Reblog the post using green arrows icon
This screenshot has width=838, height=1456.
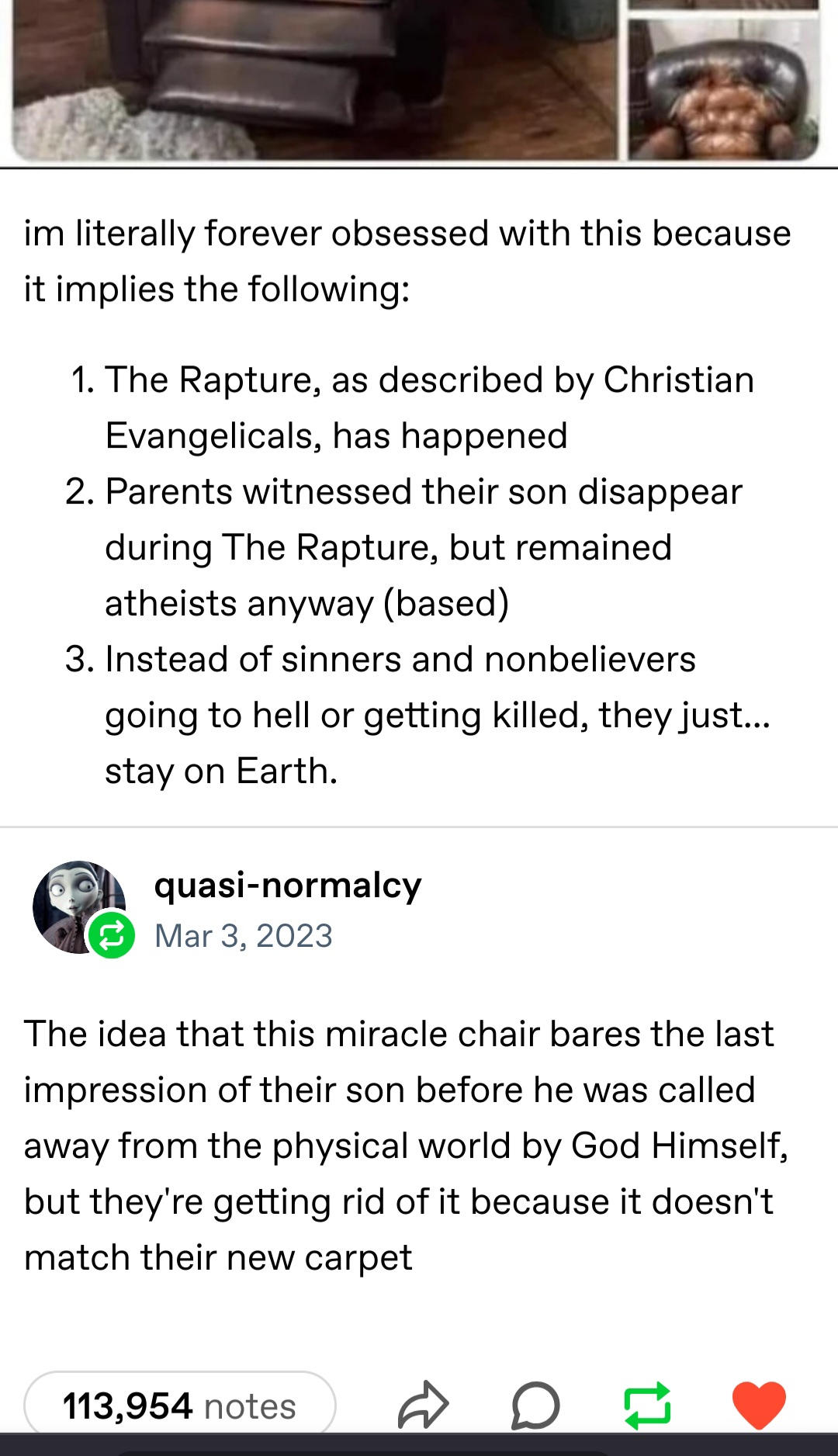tap(647, 1405)
